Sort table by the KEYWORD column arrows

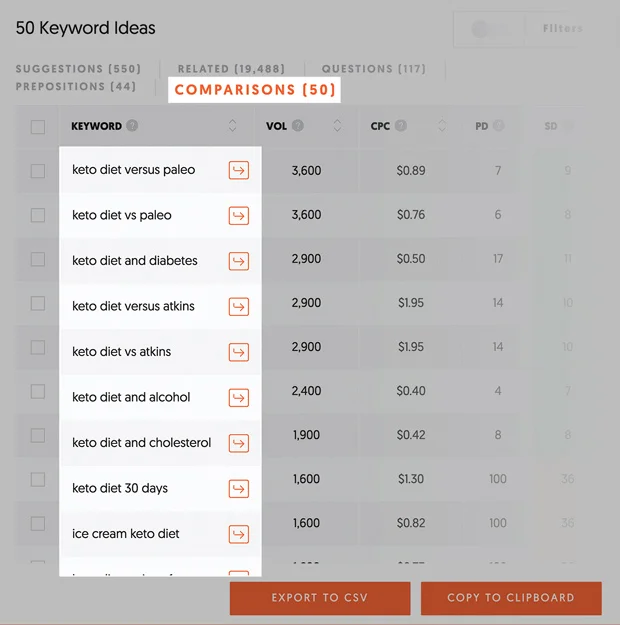(233, 126)
